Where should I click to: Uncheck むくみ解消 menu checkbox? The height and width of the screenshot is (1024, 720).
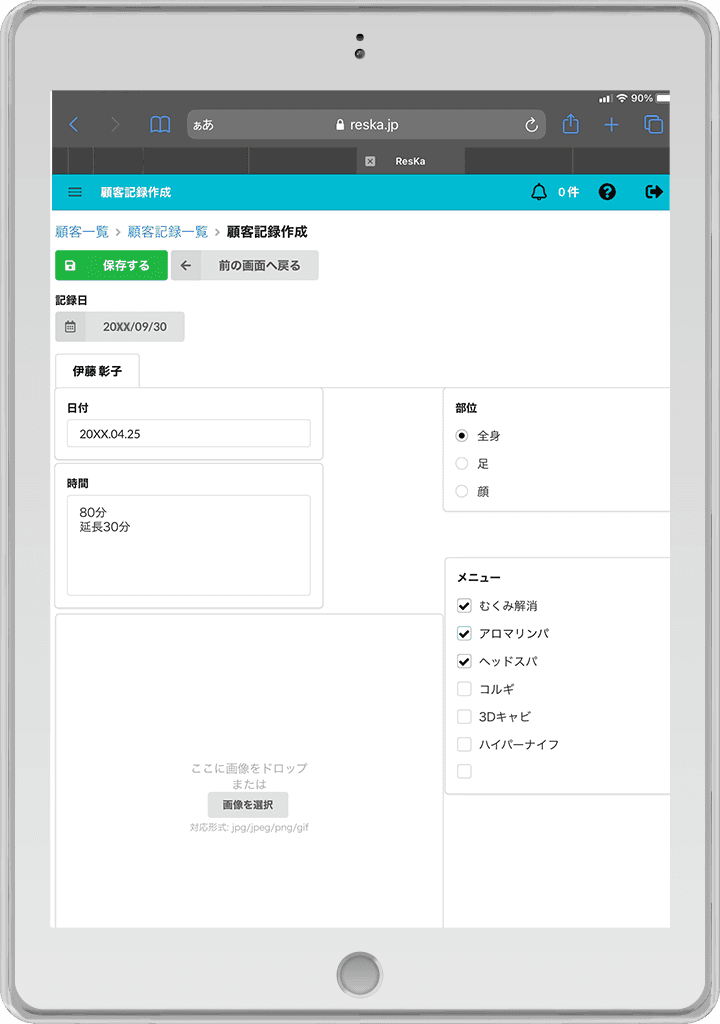464,605
